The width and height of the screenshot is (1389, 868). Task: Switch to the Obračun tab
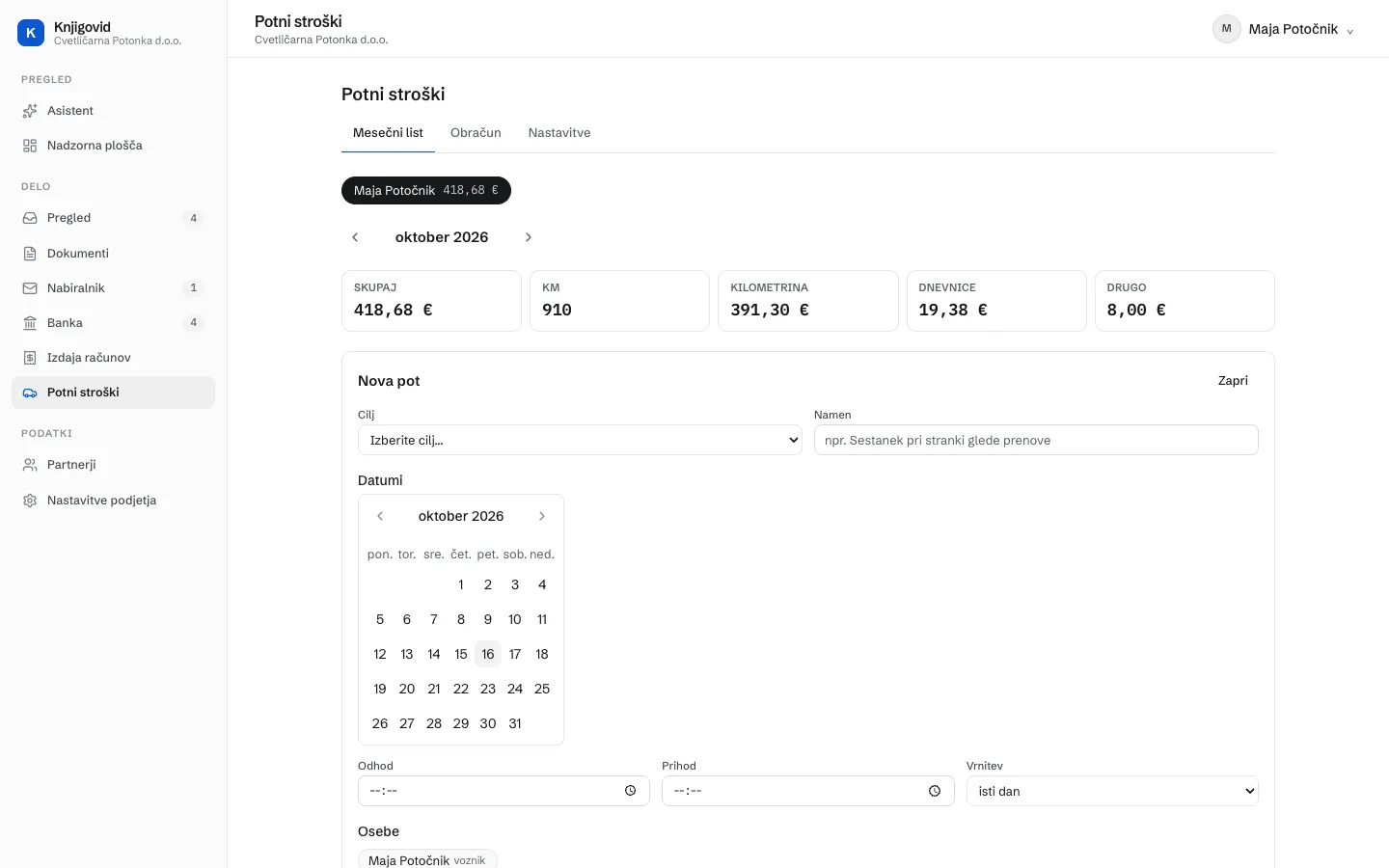tap(476, 133)
